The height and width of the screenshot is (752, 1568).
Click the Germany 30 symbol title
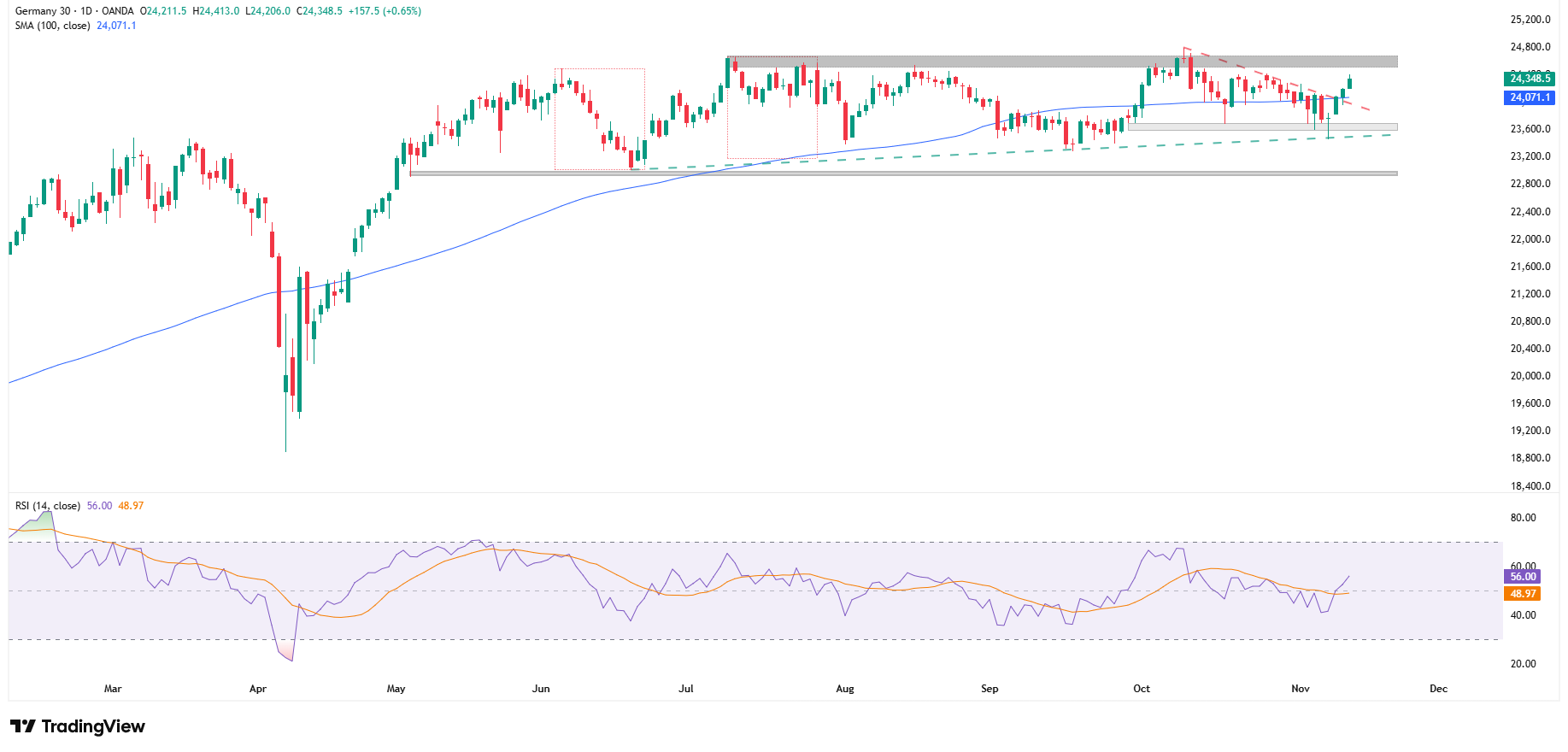tap(43, 11)
